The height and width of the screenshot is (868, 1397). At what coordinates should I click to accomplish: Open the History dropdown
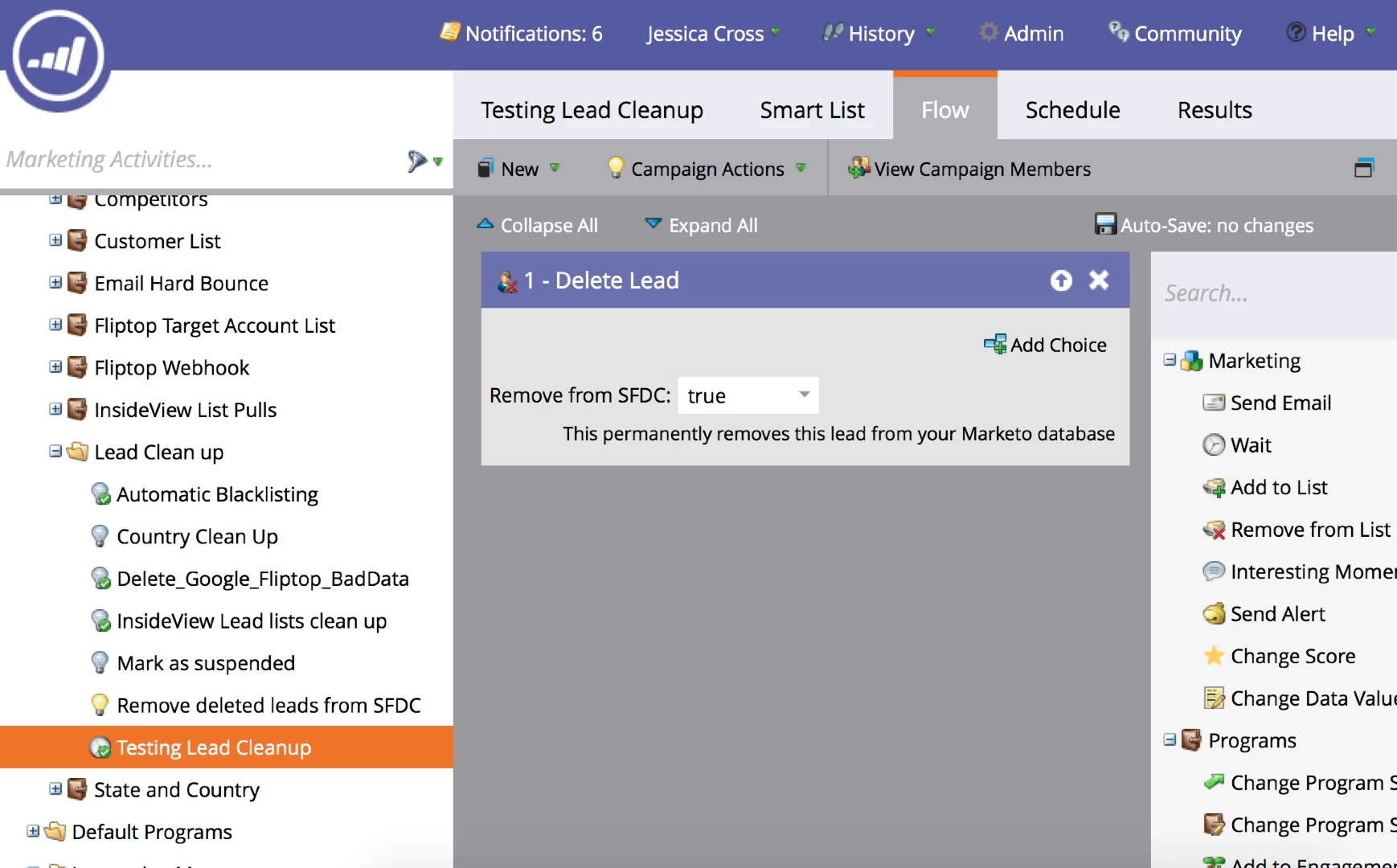(879, 34)
